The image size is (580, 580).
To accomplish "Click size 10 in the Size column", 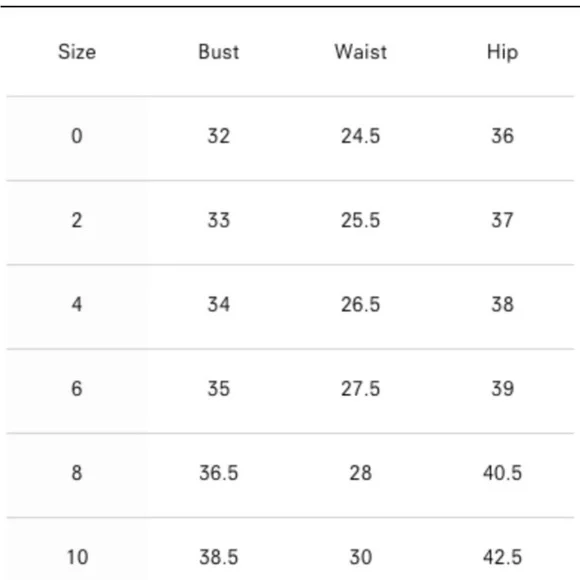I will tap(78, 557).
